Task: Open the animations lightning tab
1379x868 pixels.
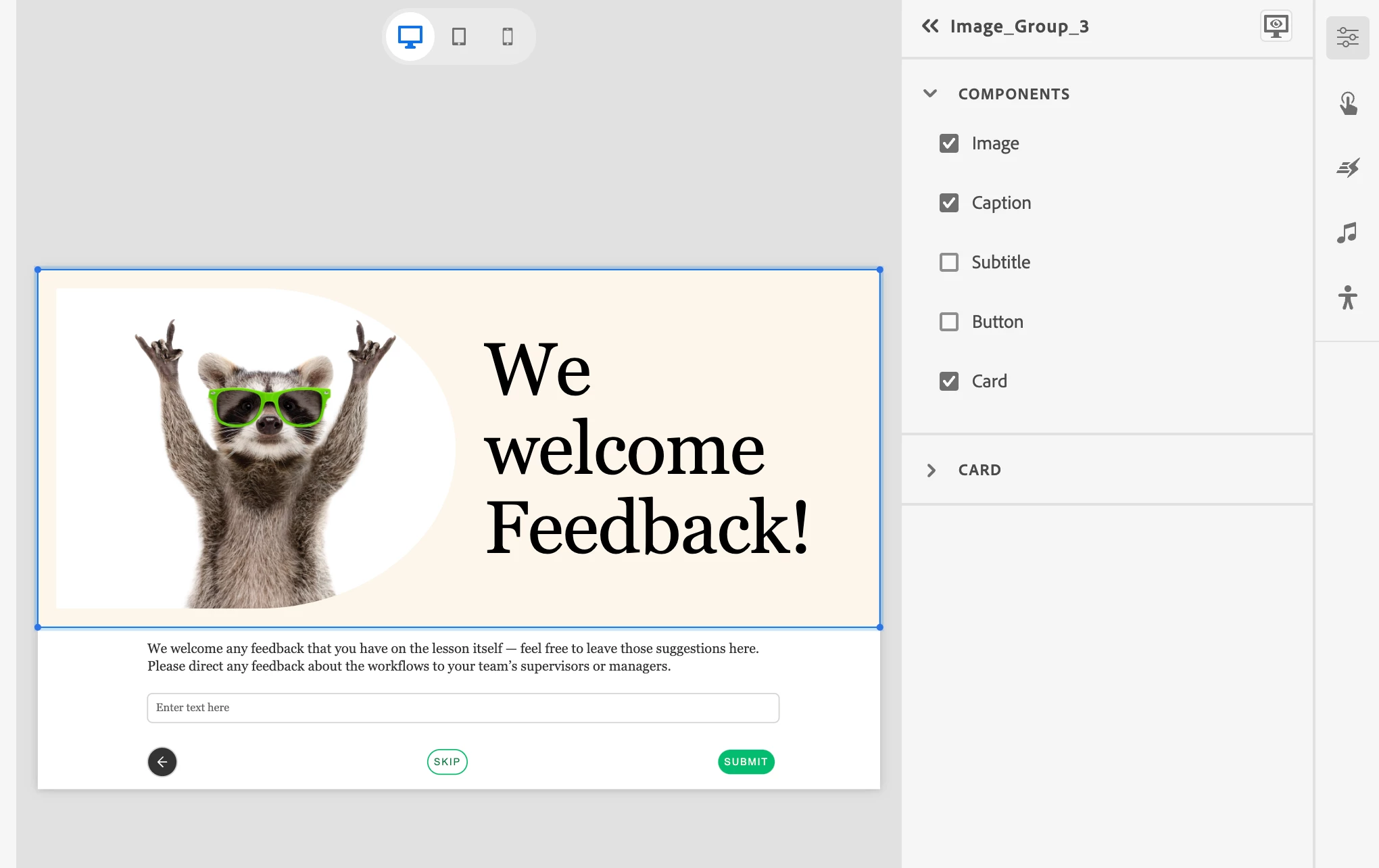Action: click(x=1347, y=168)
